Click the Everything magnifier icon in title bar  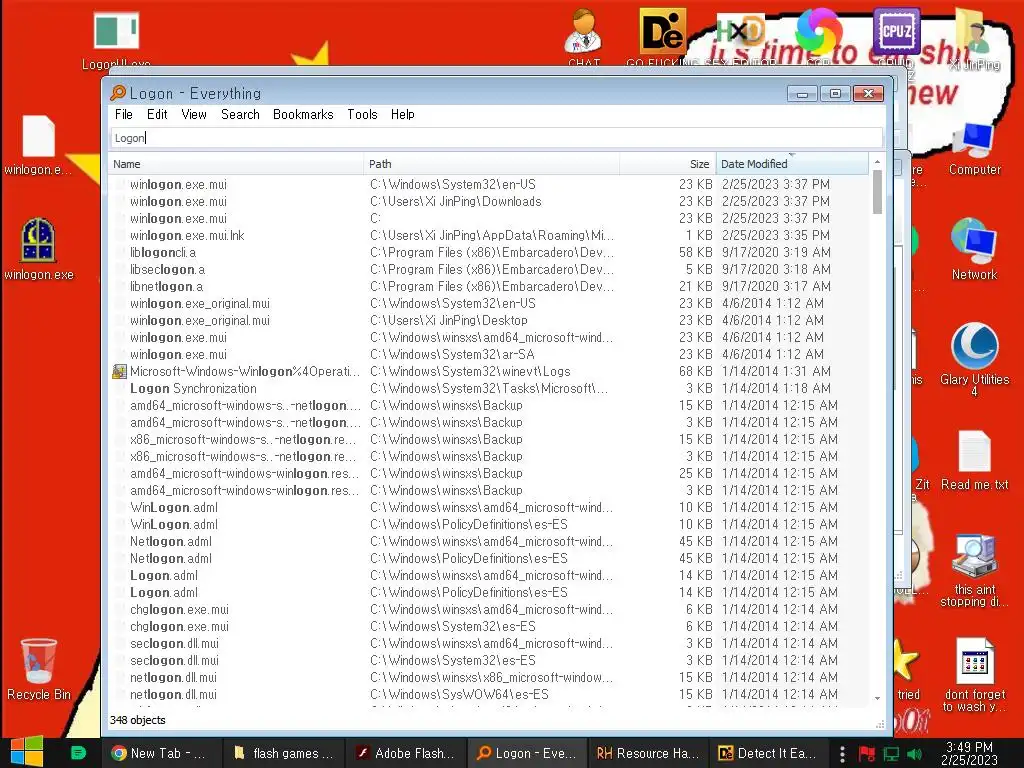pos(118,93)
